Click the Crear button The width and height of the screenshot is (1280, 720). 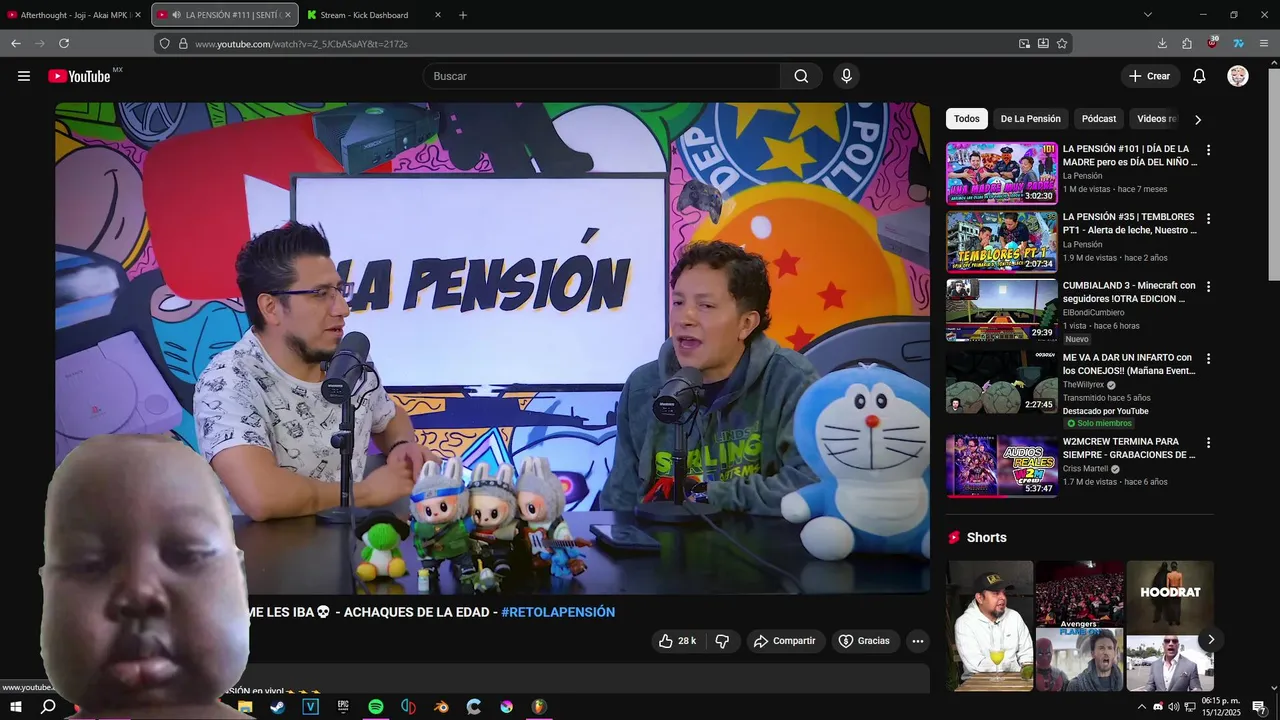[x=1149, y=76]
